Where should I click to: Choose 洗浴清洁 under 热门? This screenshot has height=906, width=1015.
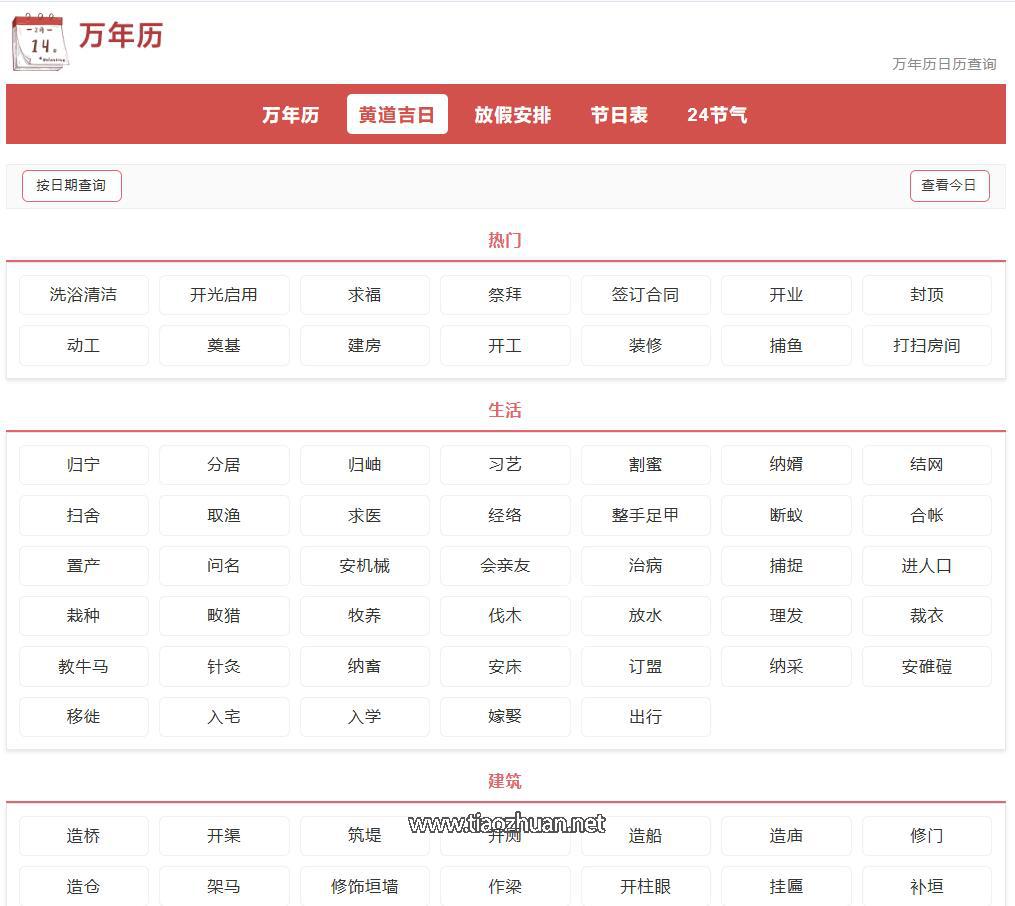(x=84, y=295)
